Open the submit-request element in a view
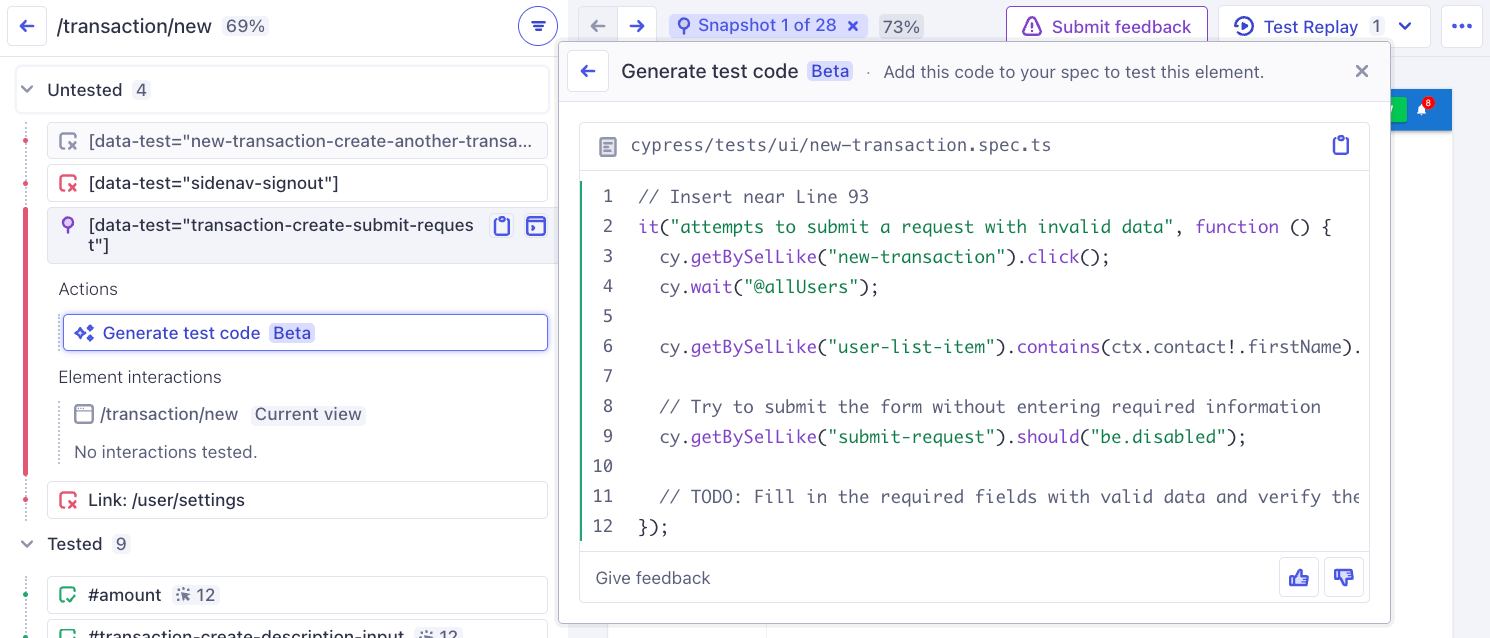Screen dimensions: 1490x638 536,228
